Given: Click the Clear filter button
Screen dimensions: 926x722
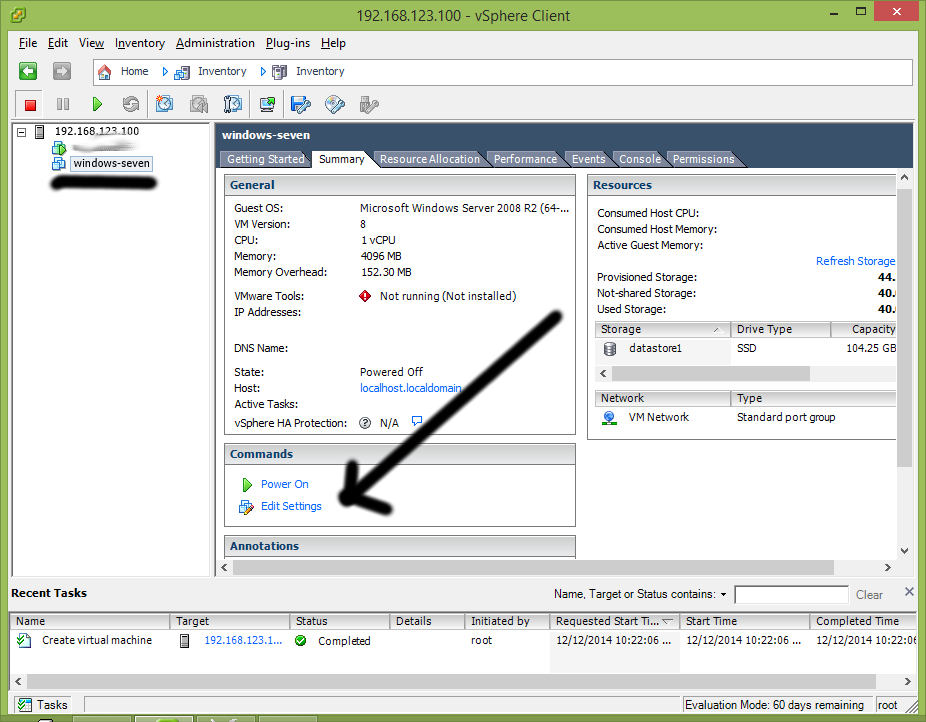Looking at the screenshot, I should 869,594.
